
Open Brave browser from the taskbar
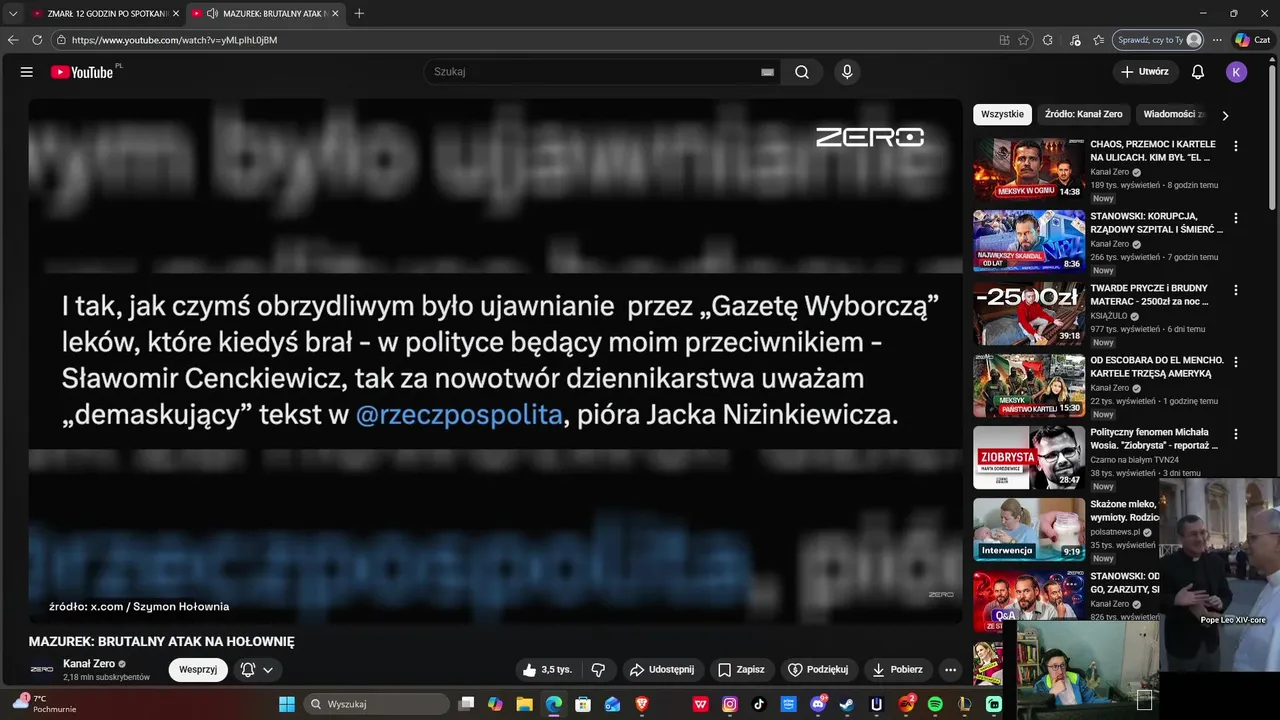pos(642,704)
